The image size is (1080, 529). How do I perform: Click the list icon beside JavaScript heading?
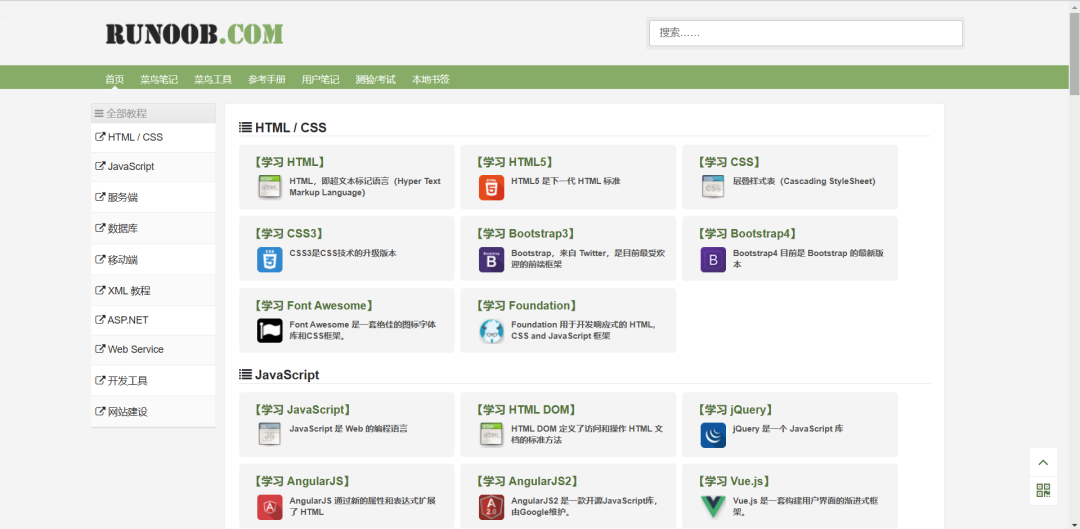245,375
